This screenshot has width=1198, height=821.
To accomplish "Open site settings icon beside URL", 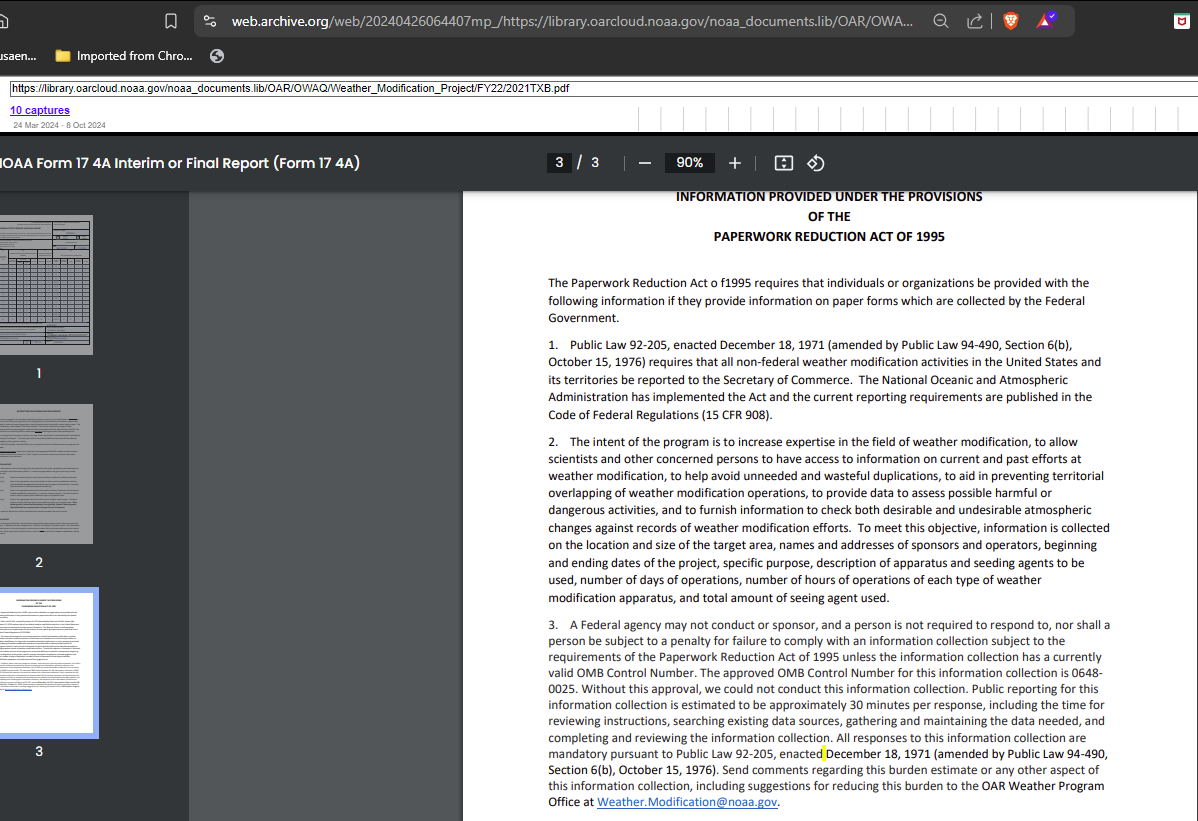I will click(210, 21).
